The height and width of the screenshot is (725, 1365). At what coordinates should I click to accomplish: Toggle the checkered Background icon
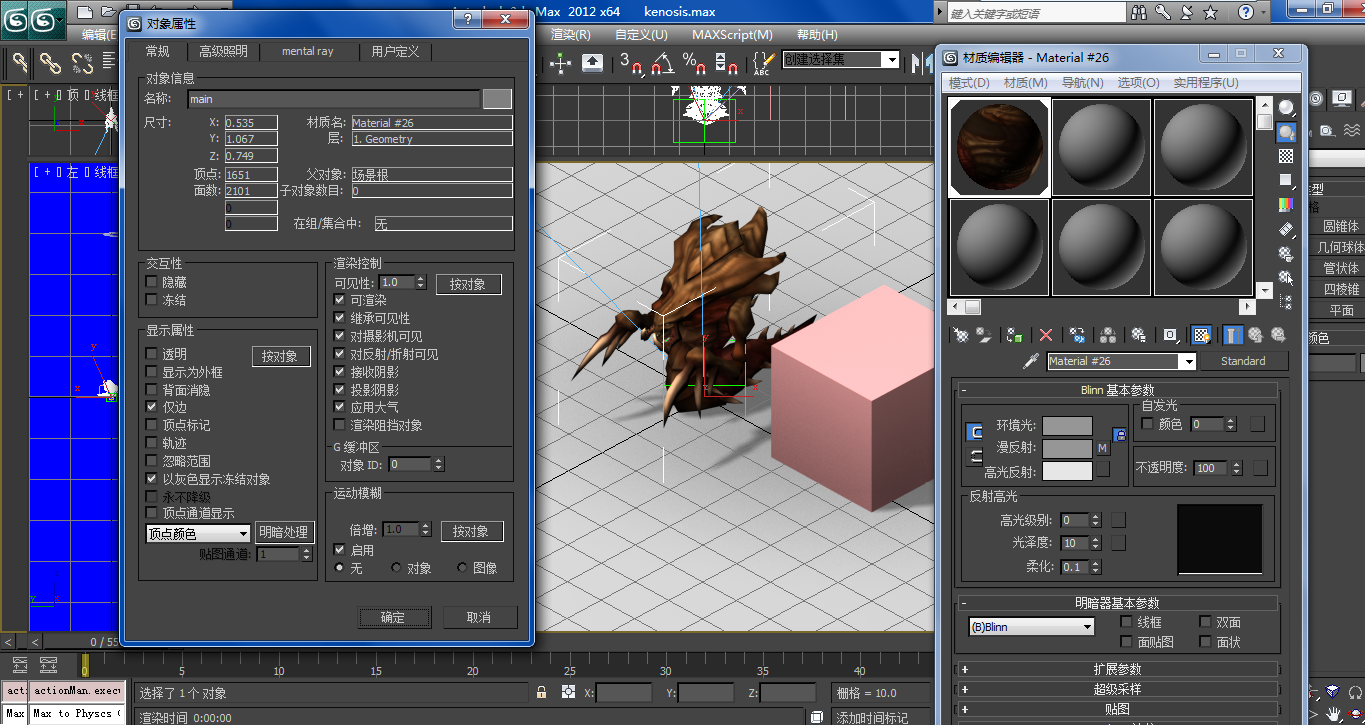[1286, 156]
